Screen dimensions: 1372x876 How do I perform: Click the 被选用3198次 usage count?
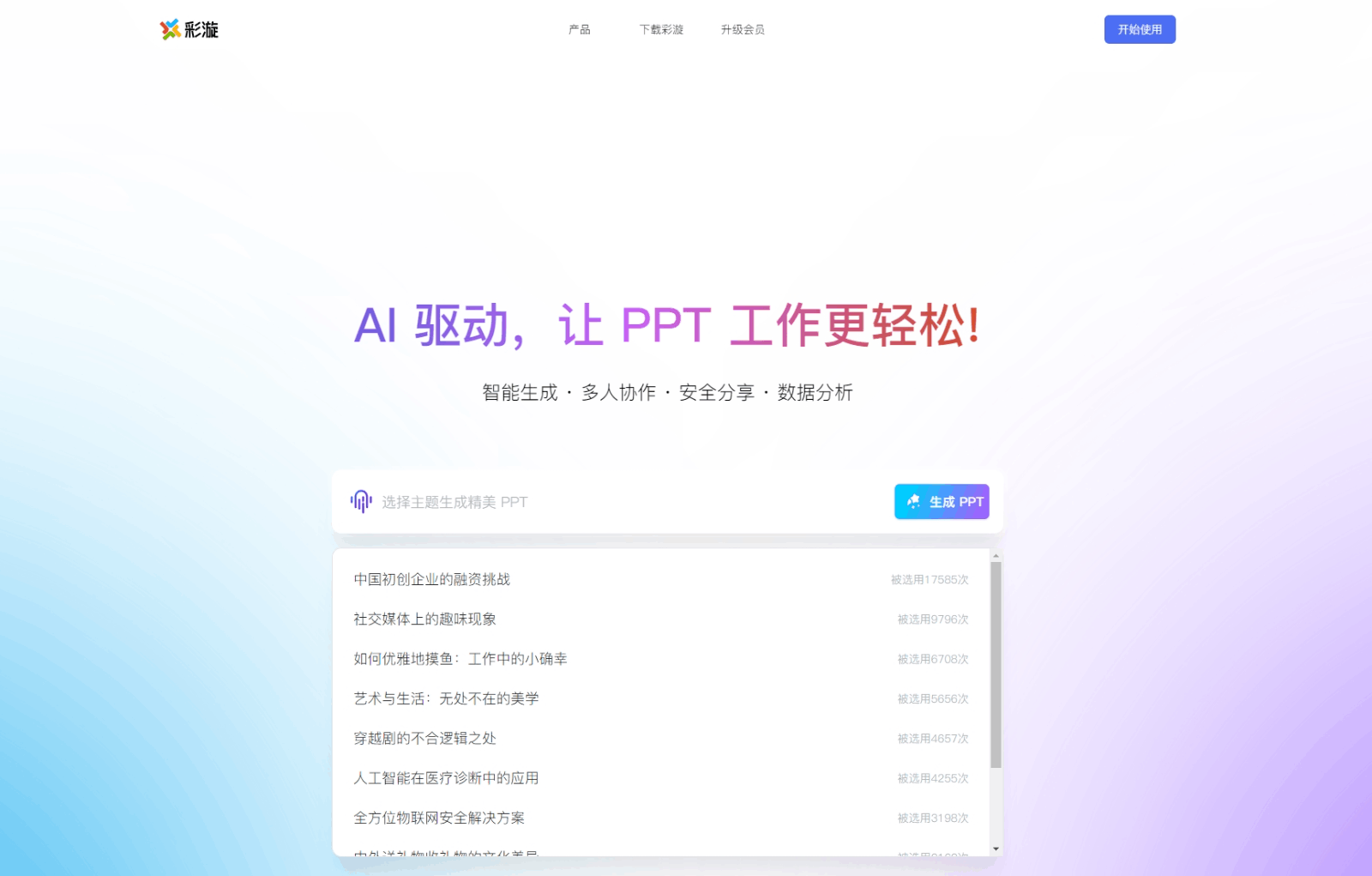(x=933, y=819)
